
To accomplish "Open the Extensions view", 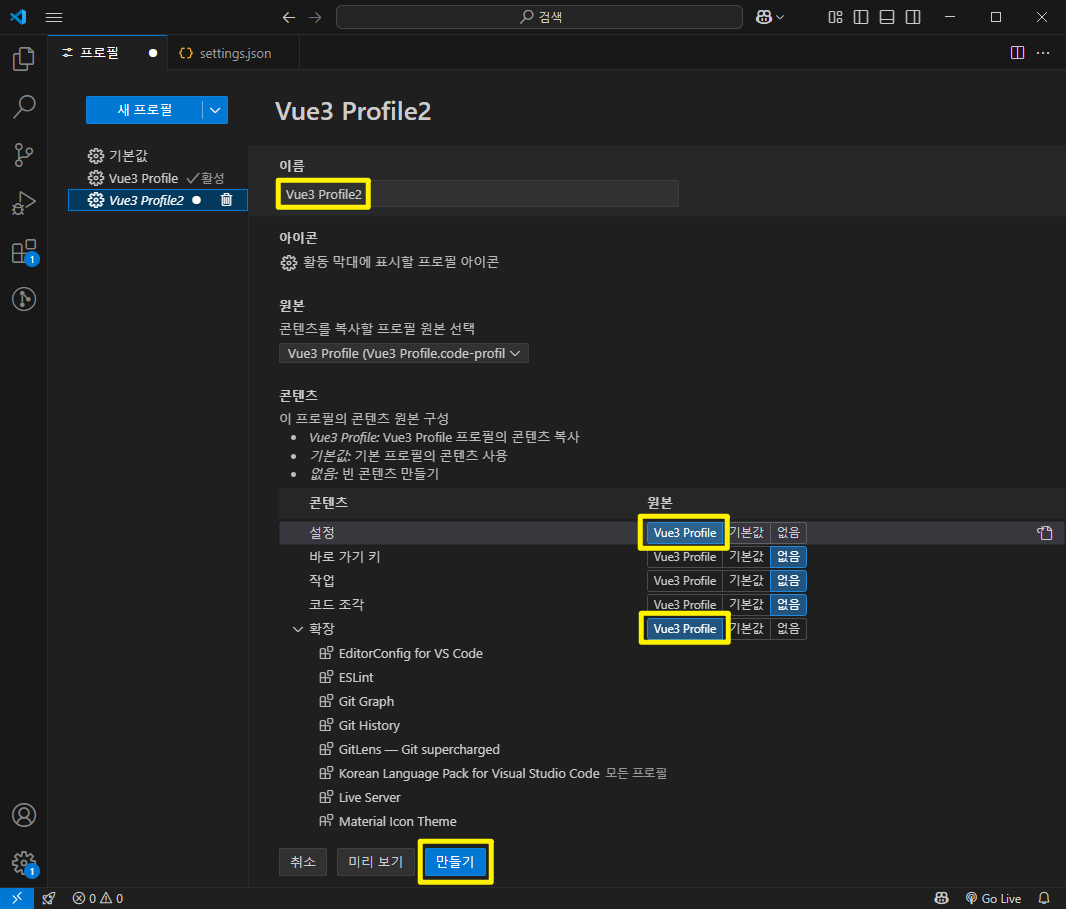I will [24, 252].
